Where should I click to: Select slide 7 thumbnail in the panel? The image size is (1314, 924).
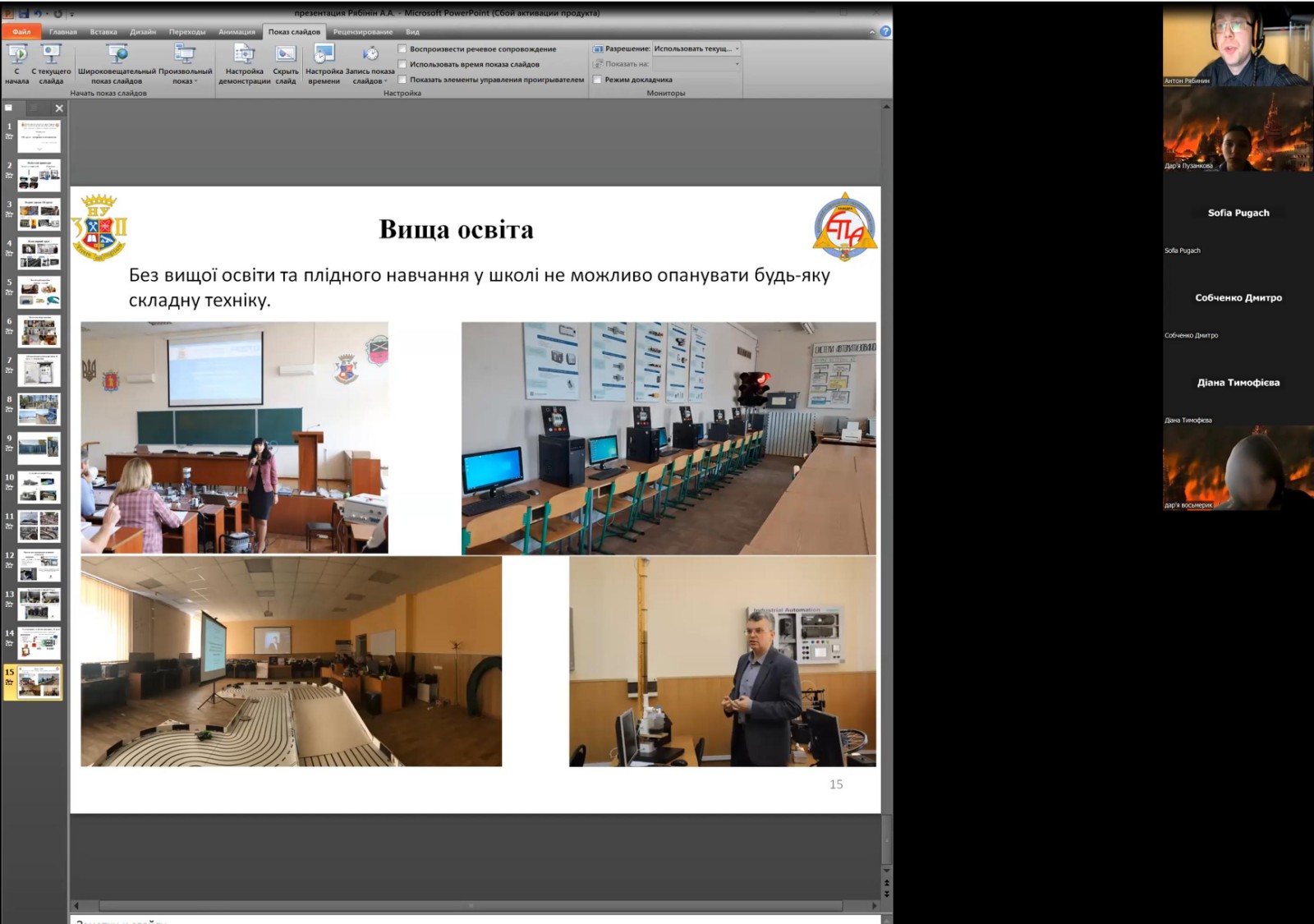tap(39, 371)
